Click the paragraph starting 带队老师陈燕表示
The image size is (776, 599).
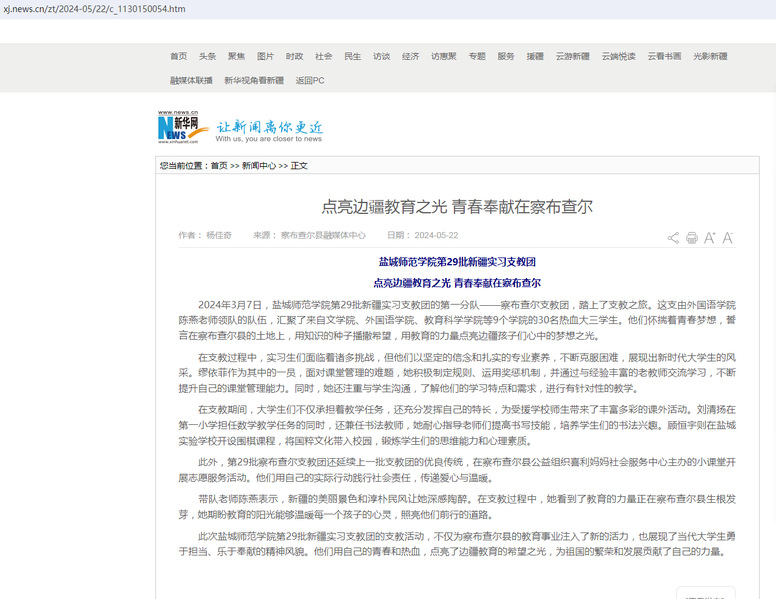(457, 507)
